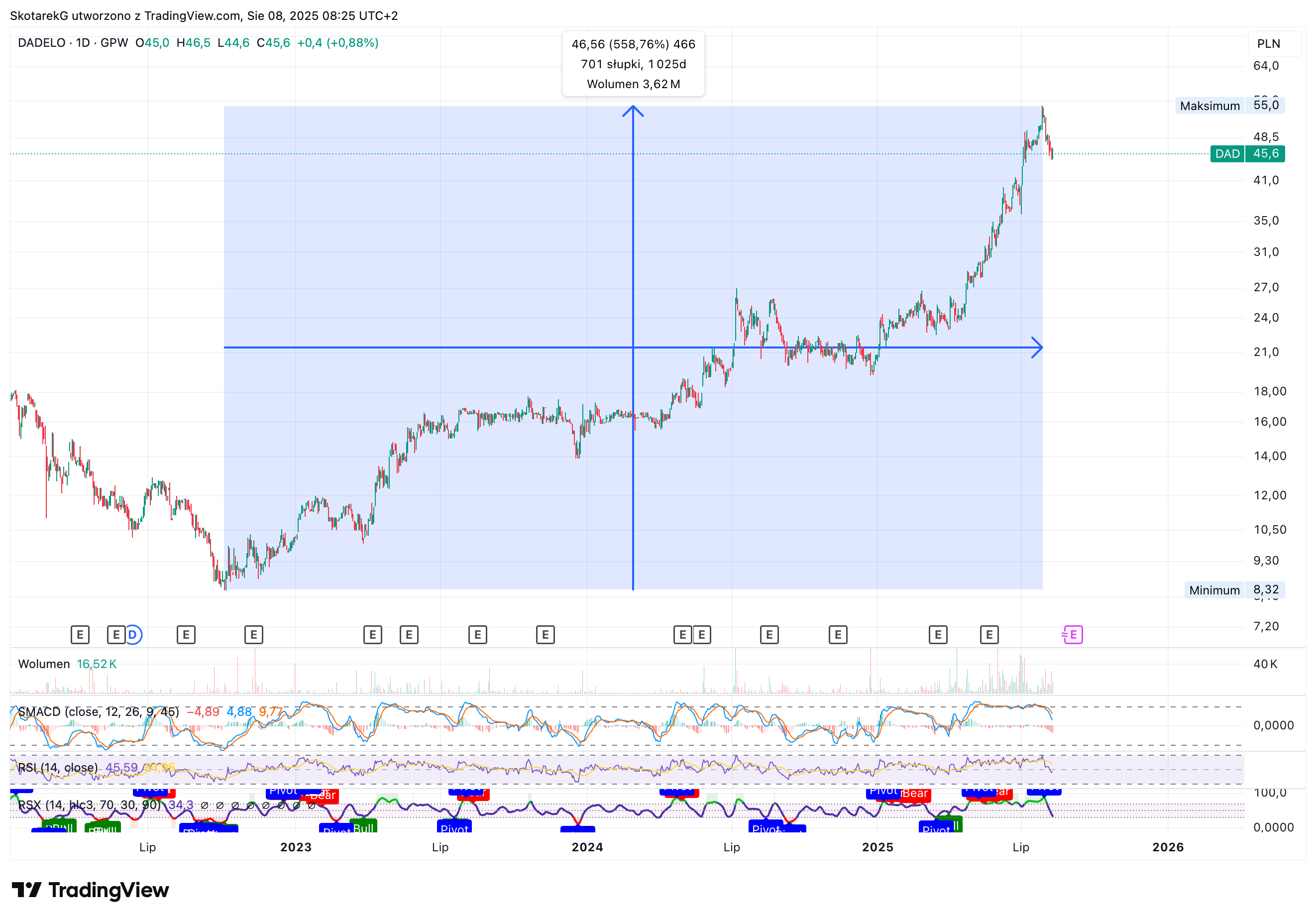Click the Minimum 8,32 price label
Viewport: 1316px width, 920px height.
(1234, 590)
